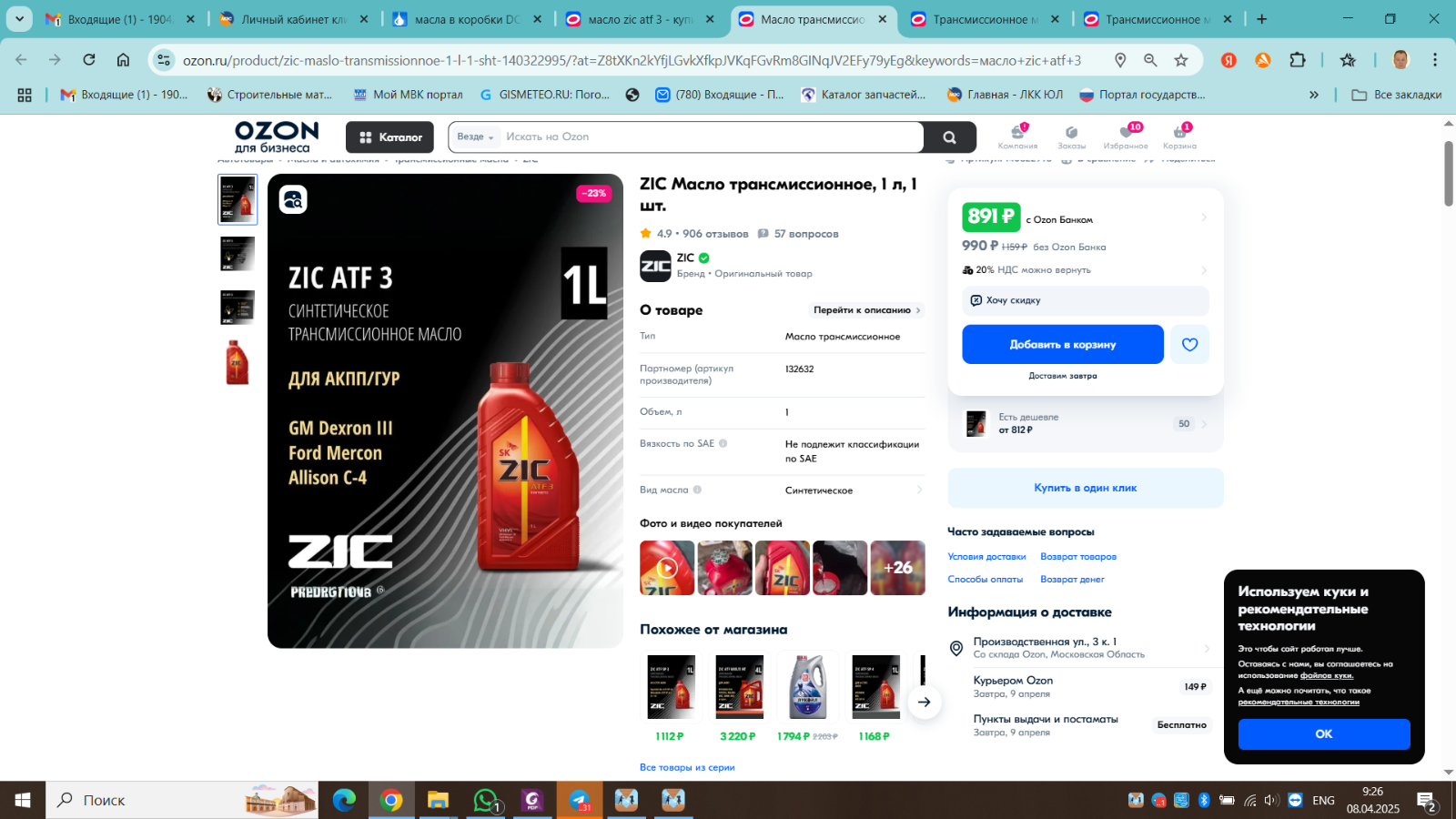Click the OZON для бизнеса logo

tap(277, 137)
